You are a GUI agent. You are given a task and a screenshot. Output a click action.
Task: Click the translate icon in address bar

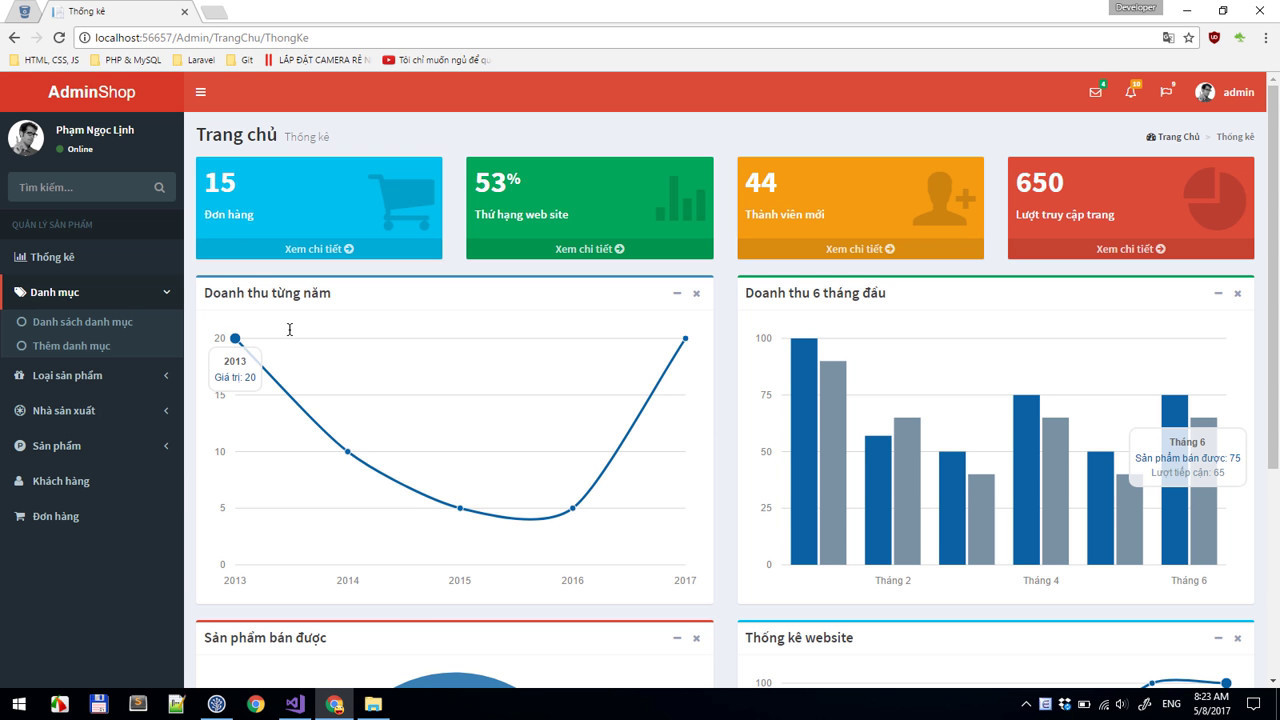pos(1168,37)
